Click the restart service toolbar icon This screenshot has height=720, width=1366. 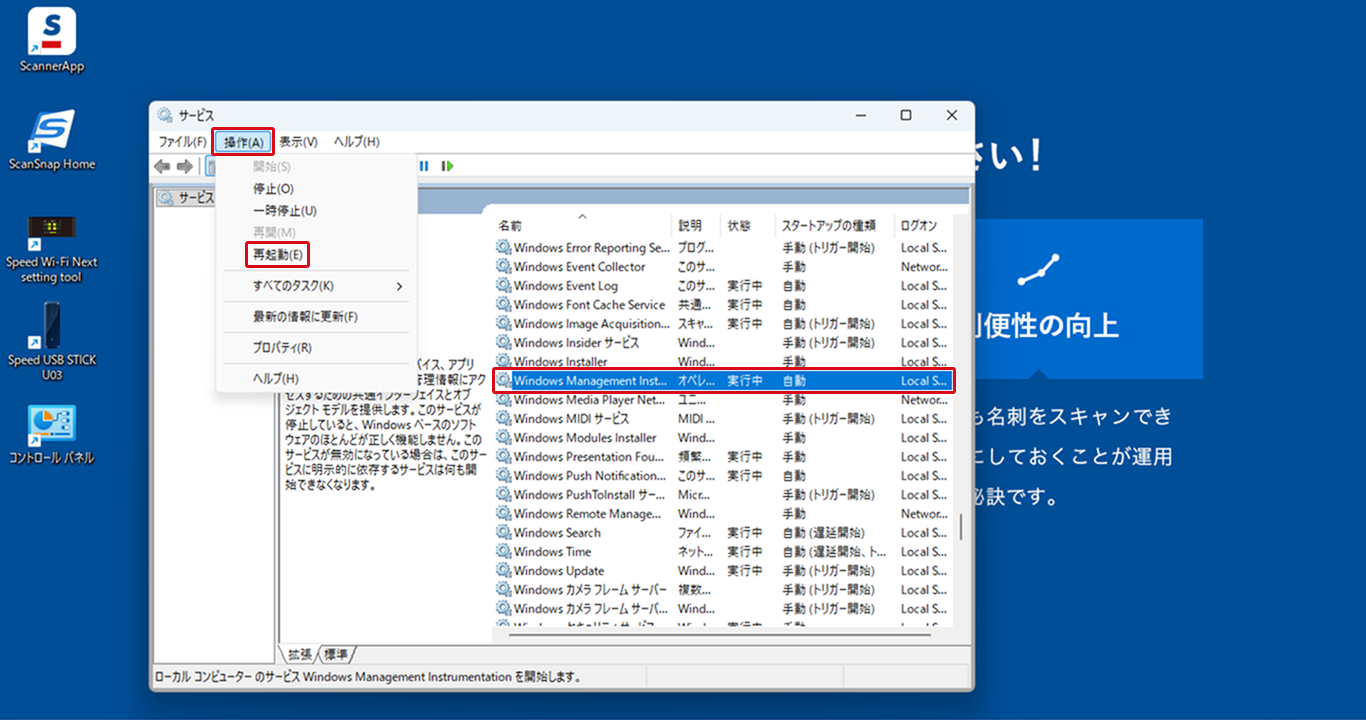click(447, 166)
